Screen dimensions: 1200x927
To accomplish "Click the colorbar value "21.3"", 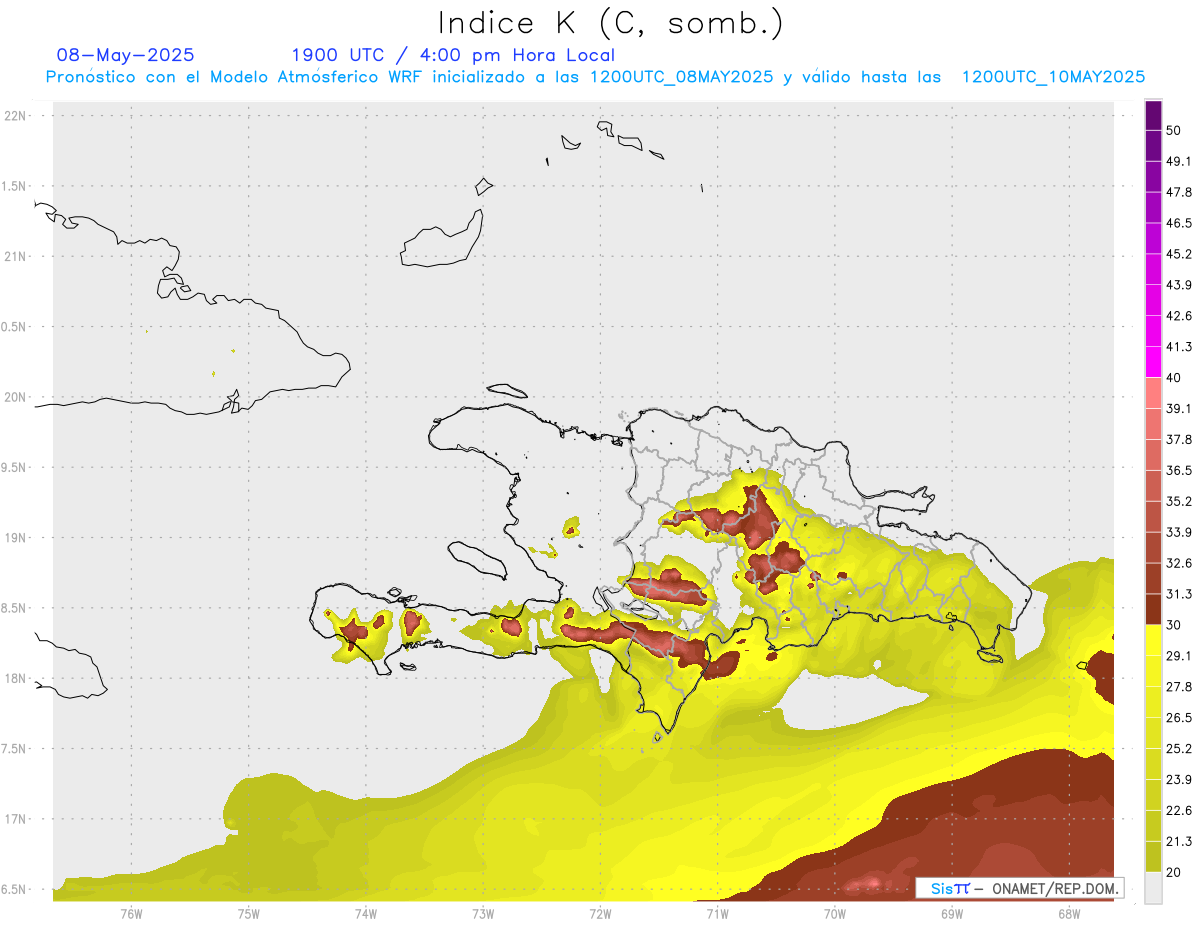I will [1179, 843].
